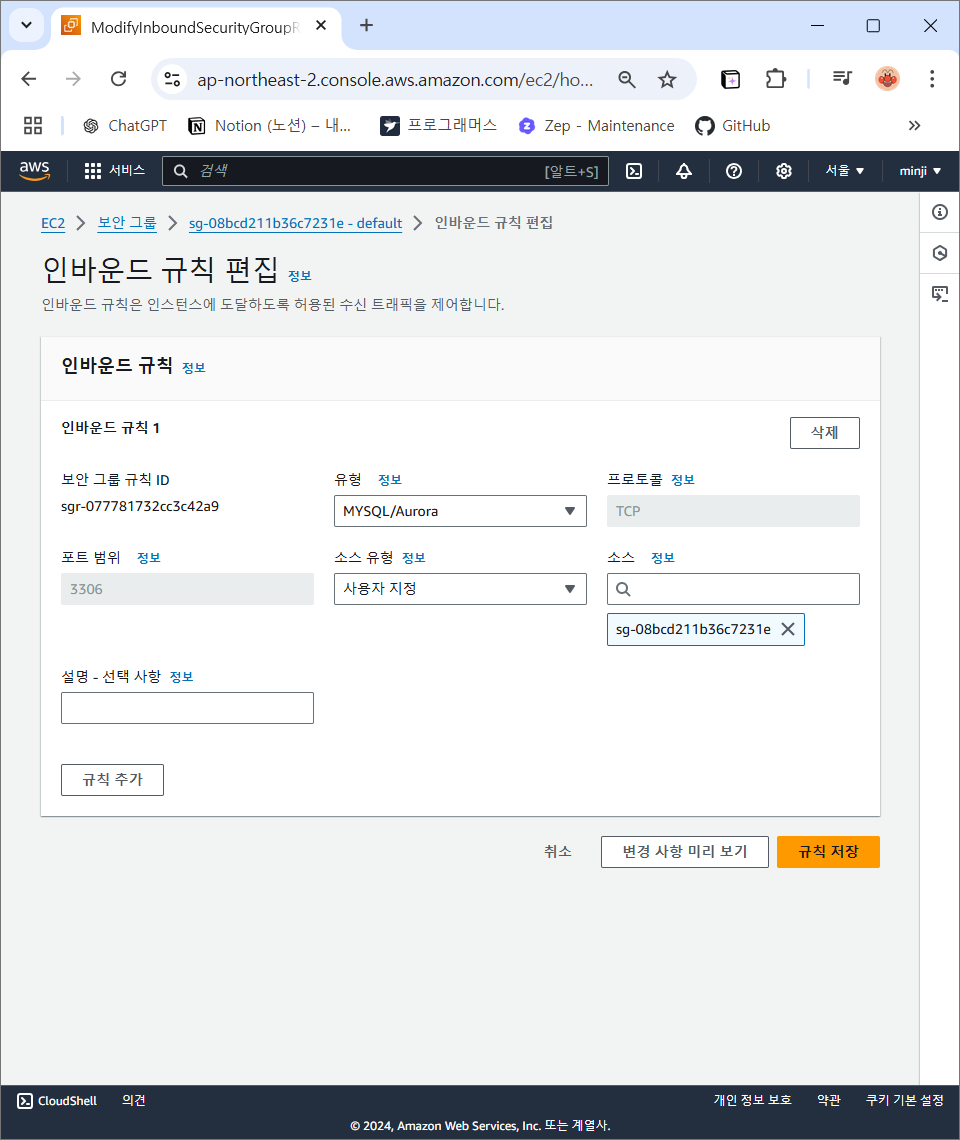
Task: Open the 서울 region selector dropdown
Action: (x=843, y=171)
